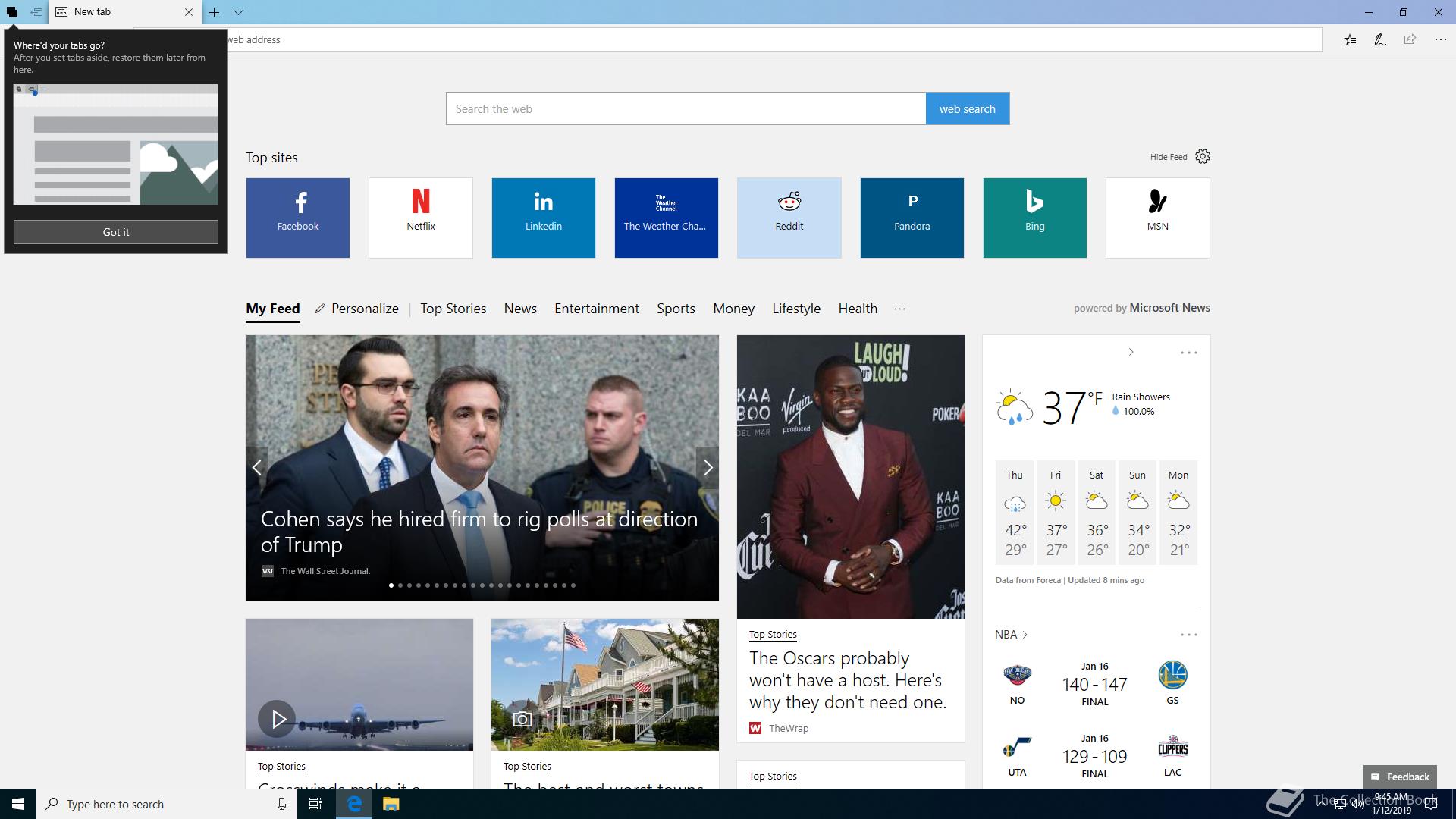Open Edge Settings and more menu
The height and width of the screenshot is (819, 1456).
(1440, 39)
